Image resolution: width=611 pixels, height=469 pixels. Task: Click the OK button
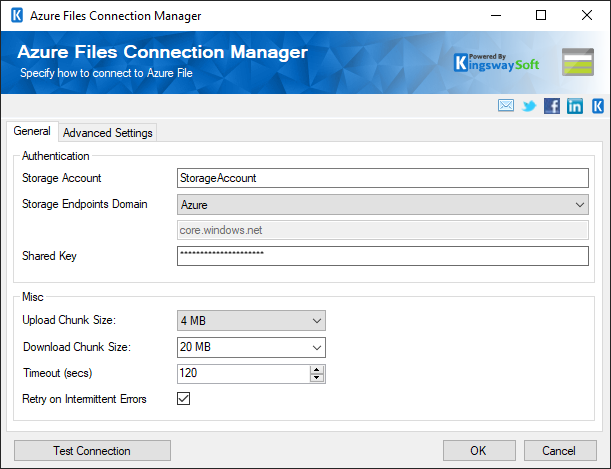[479, 451]
